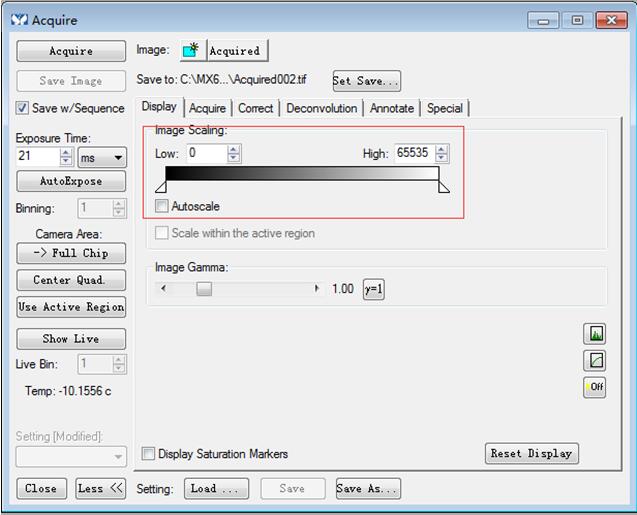Click the new image window icon
The width and height of the screenshot is (637, 515).
(x=191, y=50)
